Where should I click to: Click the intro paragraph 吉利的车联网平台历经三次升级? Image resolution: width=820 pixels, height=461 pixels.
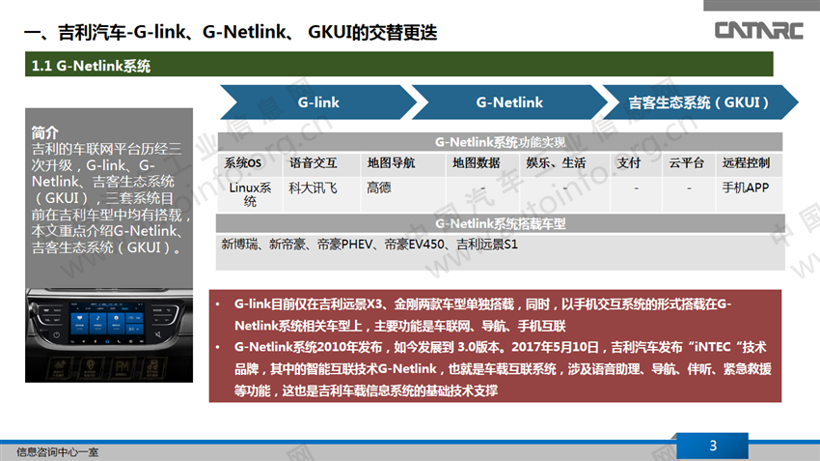pos(109,198)
